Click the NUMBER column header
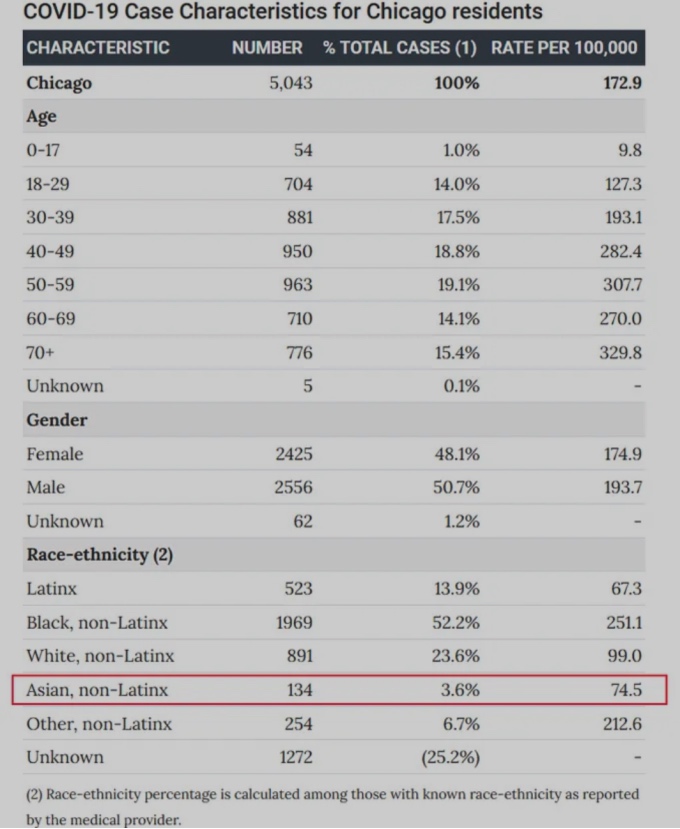 coord(267,48)
